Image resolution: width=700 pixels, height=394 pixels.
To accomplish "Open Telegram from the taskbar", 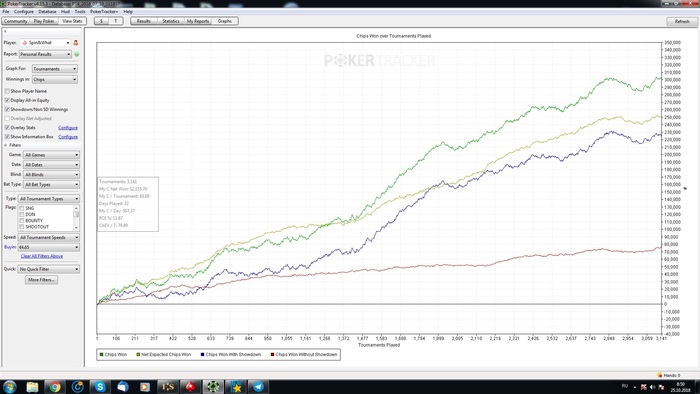I will pyautogui.click(x=258, y=387).
